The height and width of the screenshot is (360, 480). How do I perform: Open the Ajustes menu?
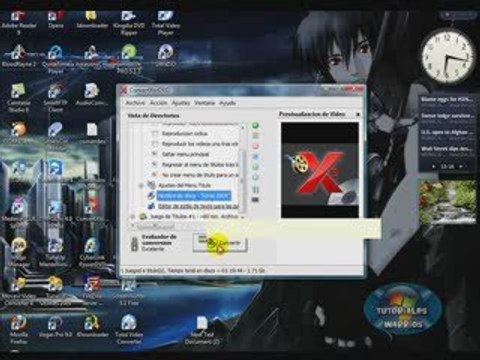tap(180, 103)
